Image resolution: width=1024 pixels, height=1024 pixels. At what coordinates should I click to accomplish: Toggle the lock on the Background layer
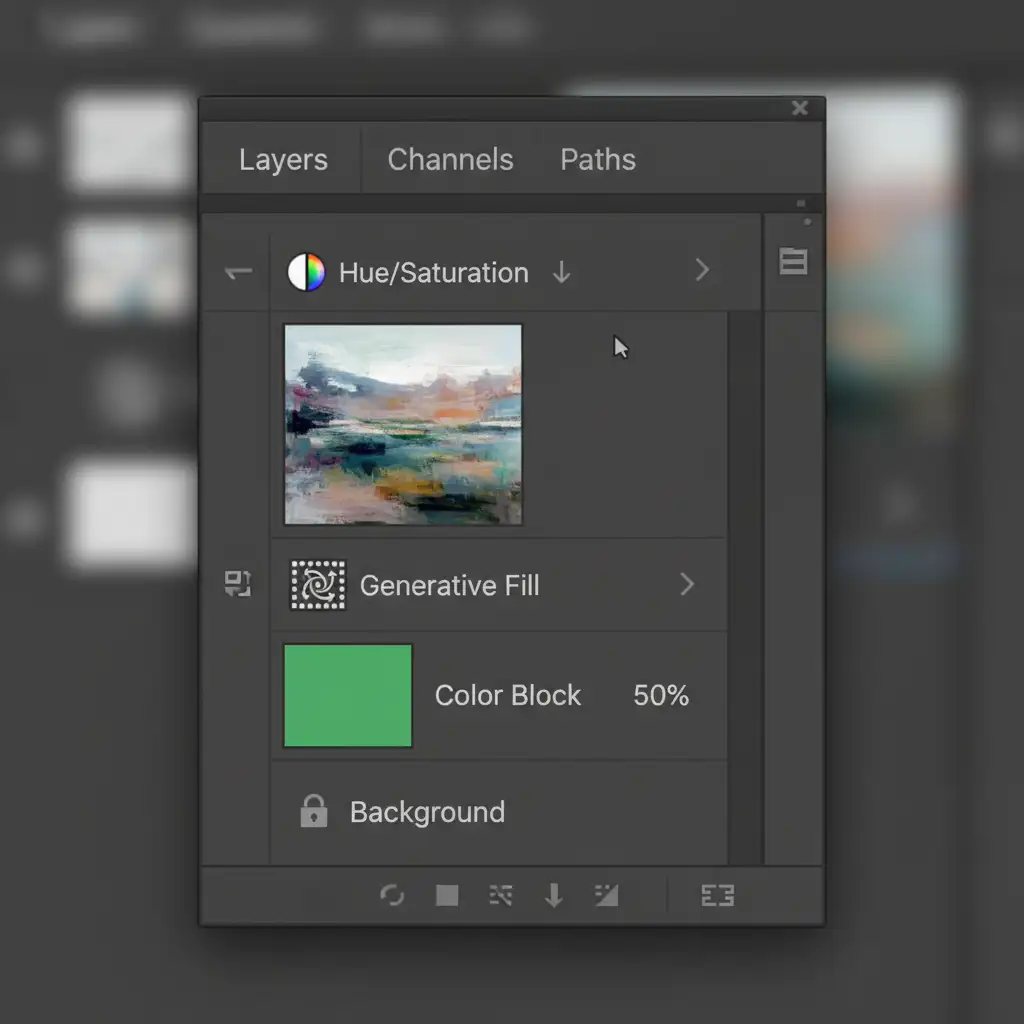coord(313,811)
